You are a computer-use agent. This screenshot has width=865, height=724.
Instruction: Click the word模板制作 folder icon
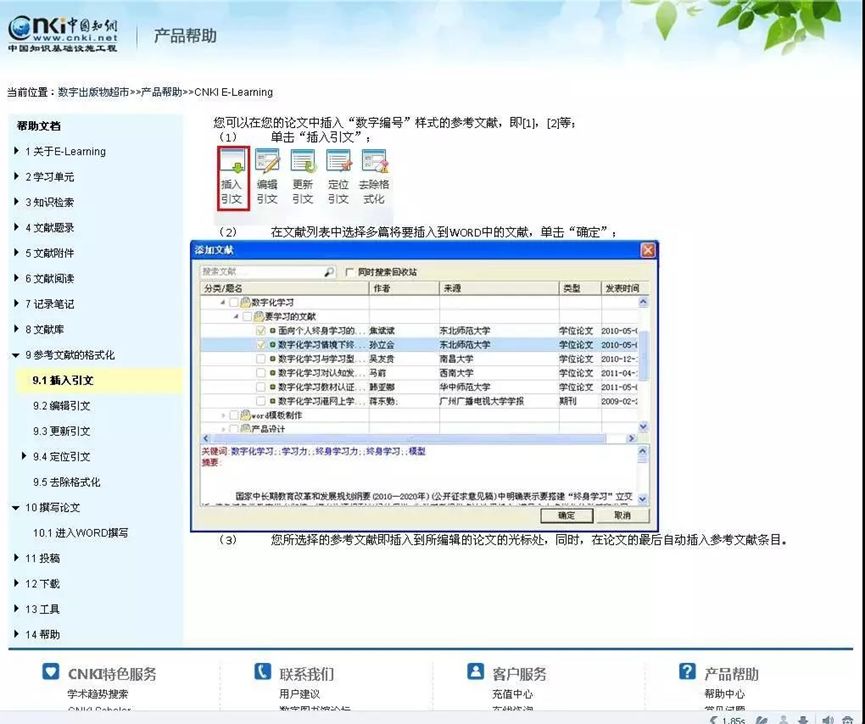245,415
